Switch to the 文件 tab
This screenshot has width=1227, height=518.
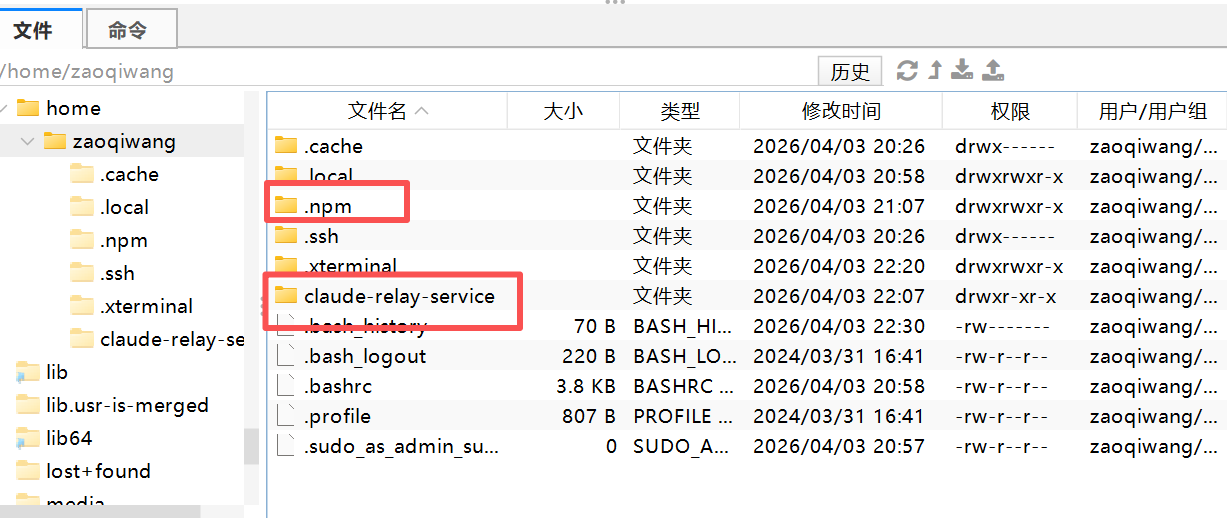[33, 31]
